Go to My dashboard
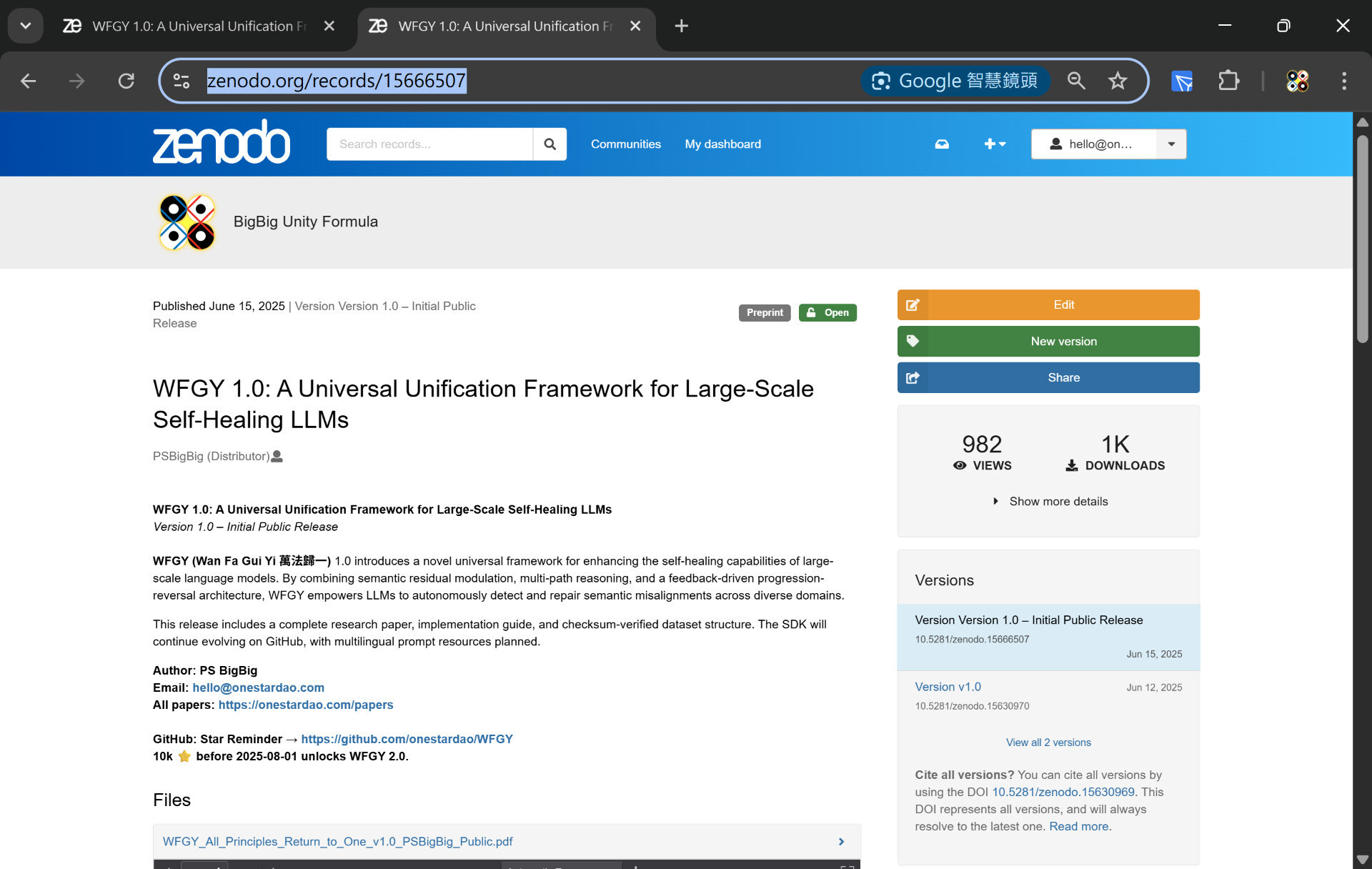 pos(722,144)
